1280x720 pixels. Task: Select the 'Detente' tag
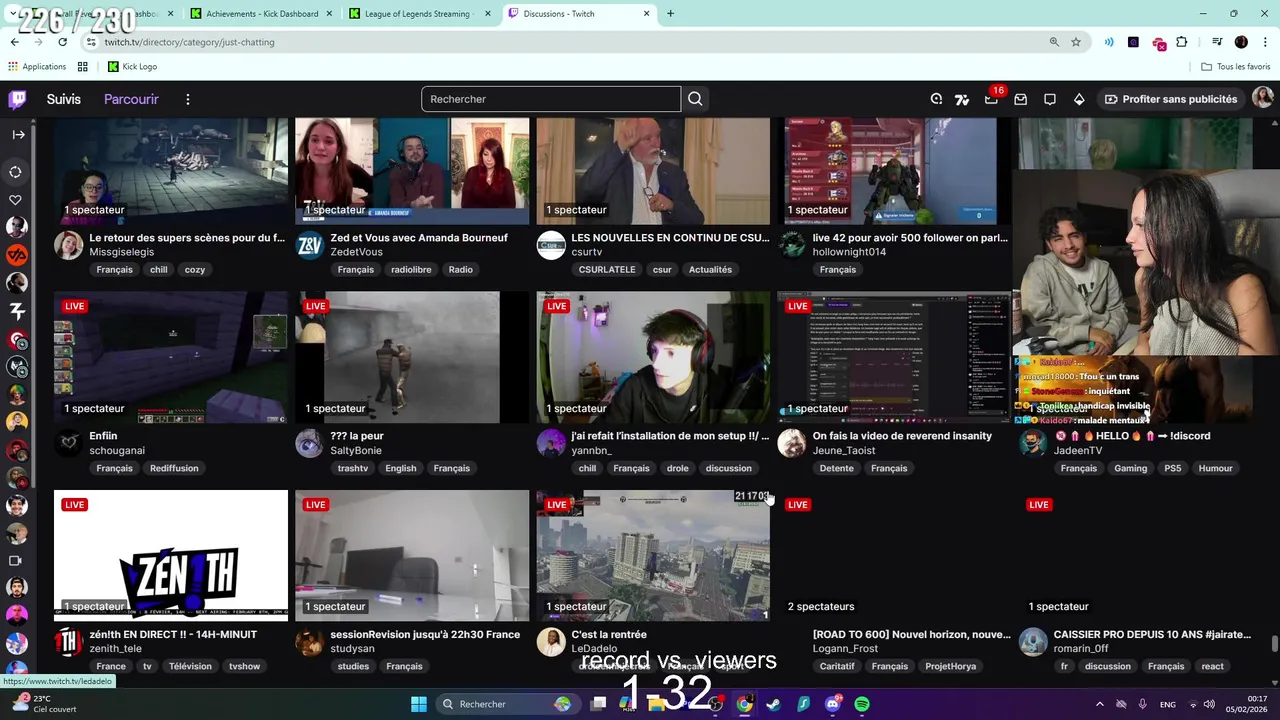point(836,468)
